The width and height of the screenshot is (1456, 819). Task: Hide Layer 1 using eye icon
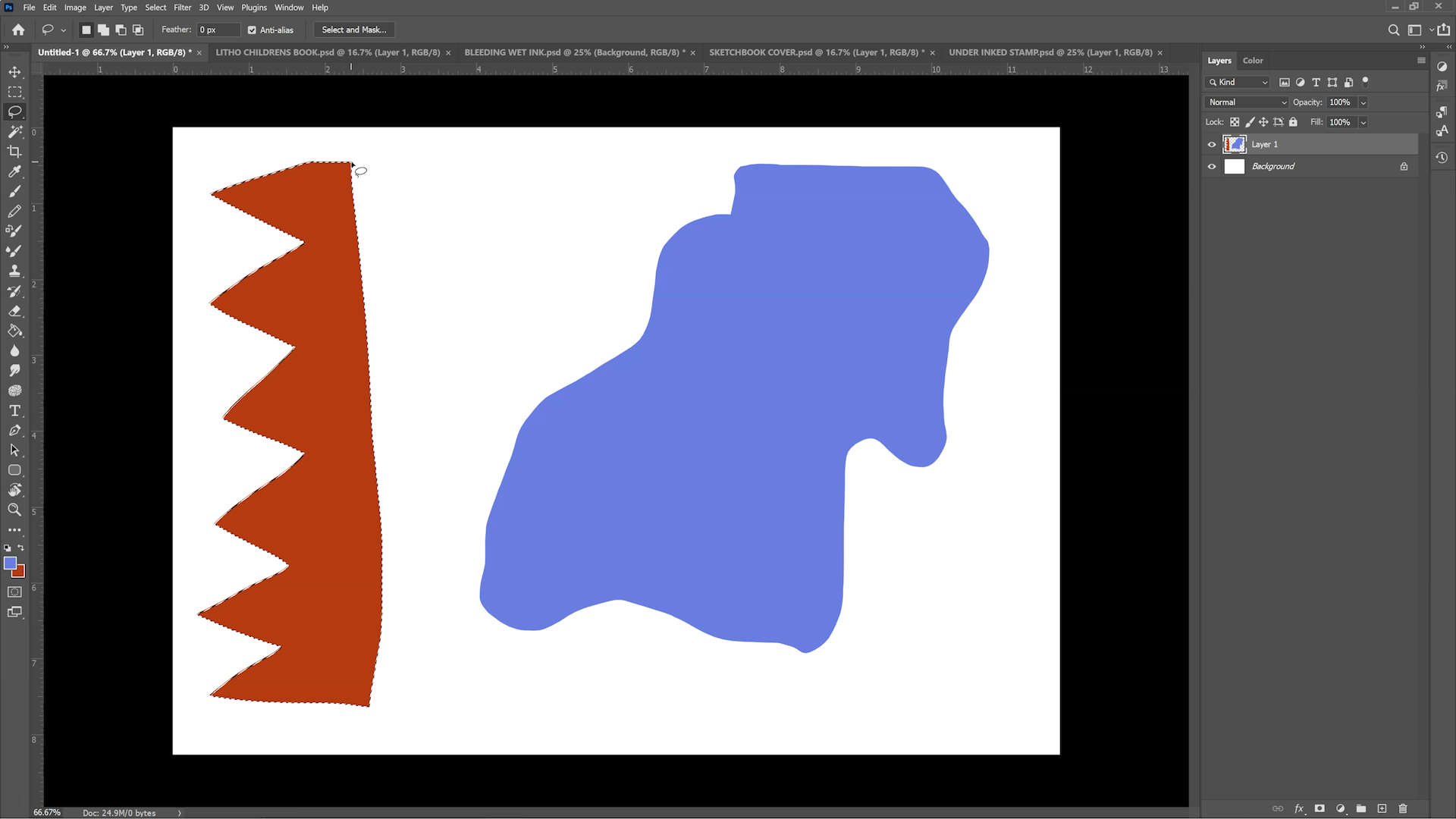(1212, 144)
